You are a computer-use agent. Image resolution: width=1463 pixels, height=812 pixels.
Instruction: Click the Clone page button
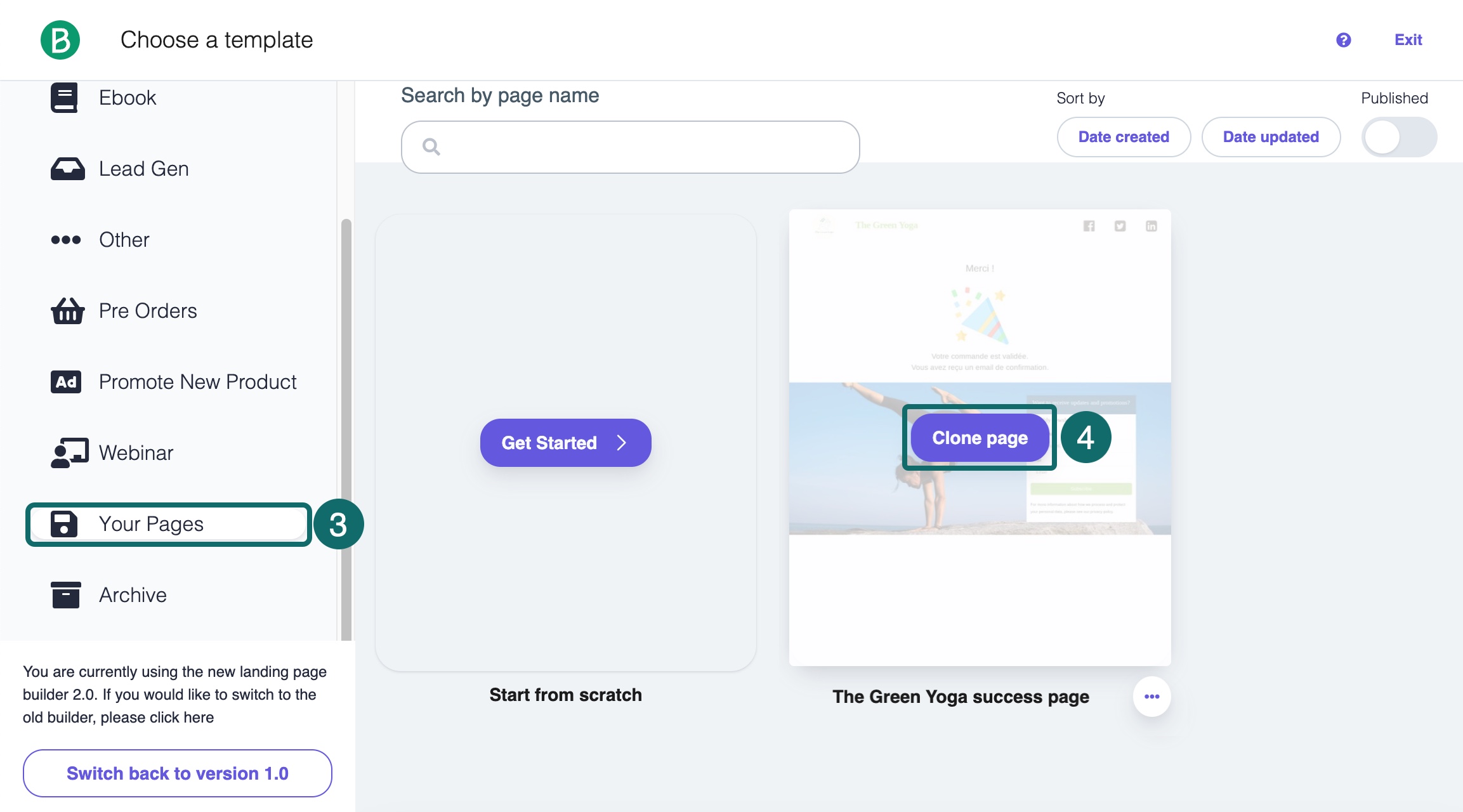[x=980, y=438]
